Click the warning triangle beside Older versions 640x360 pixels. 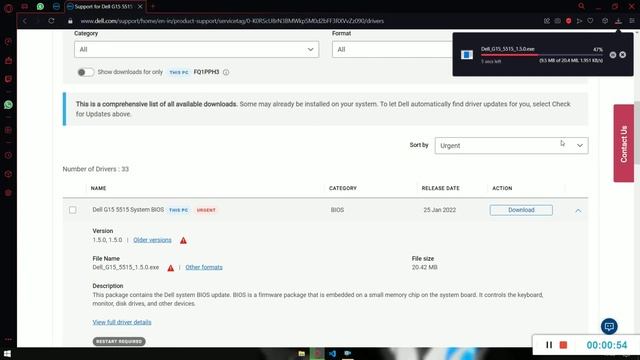coord(183,240)
